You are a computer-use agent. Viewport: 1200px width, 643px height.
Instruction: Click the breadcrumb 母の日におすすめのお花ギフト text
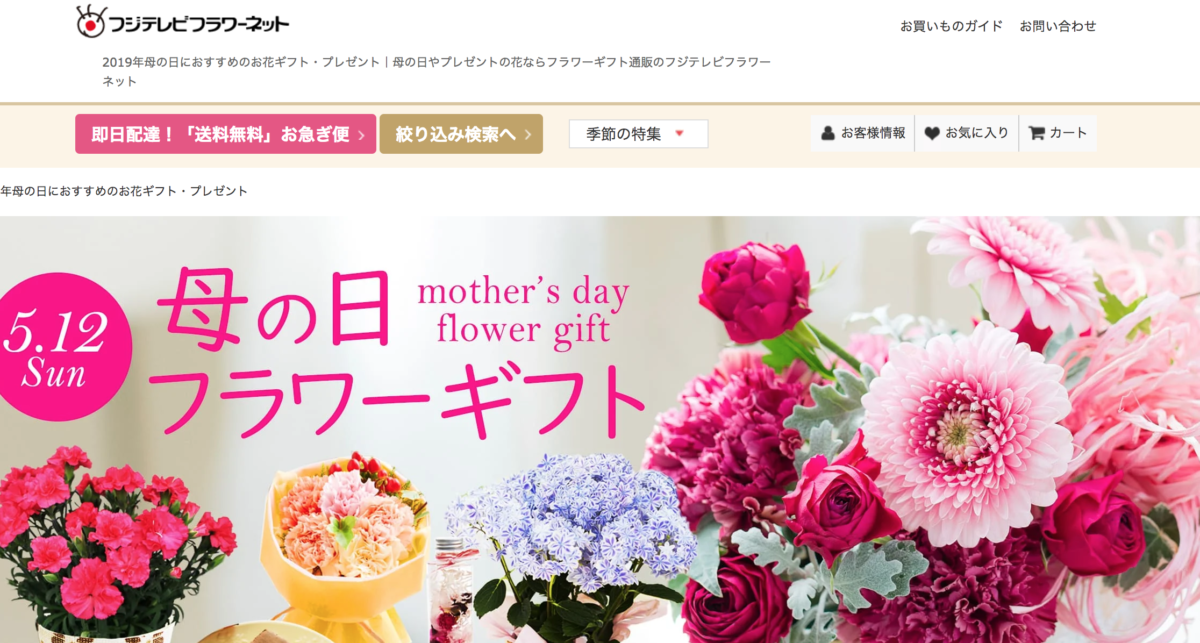[124, 191]
